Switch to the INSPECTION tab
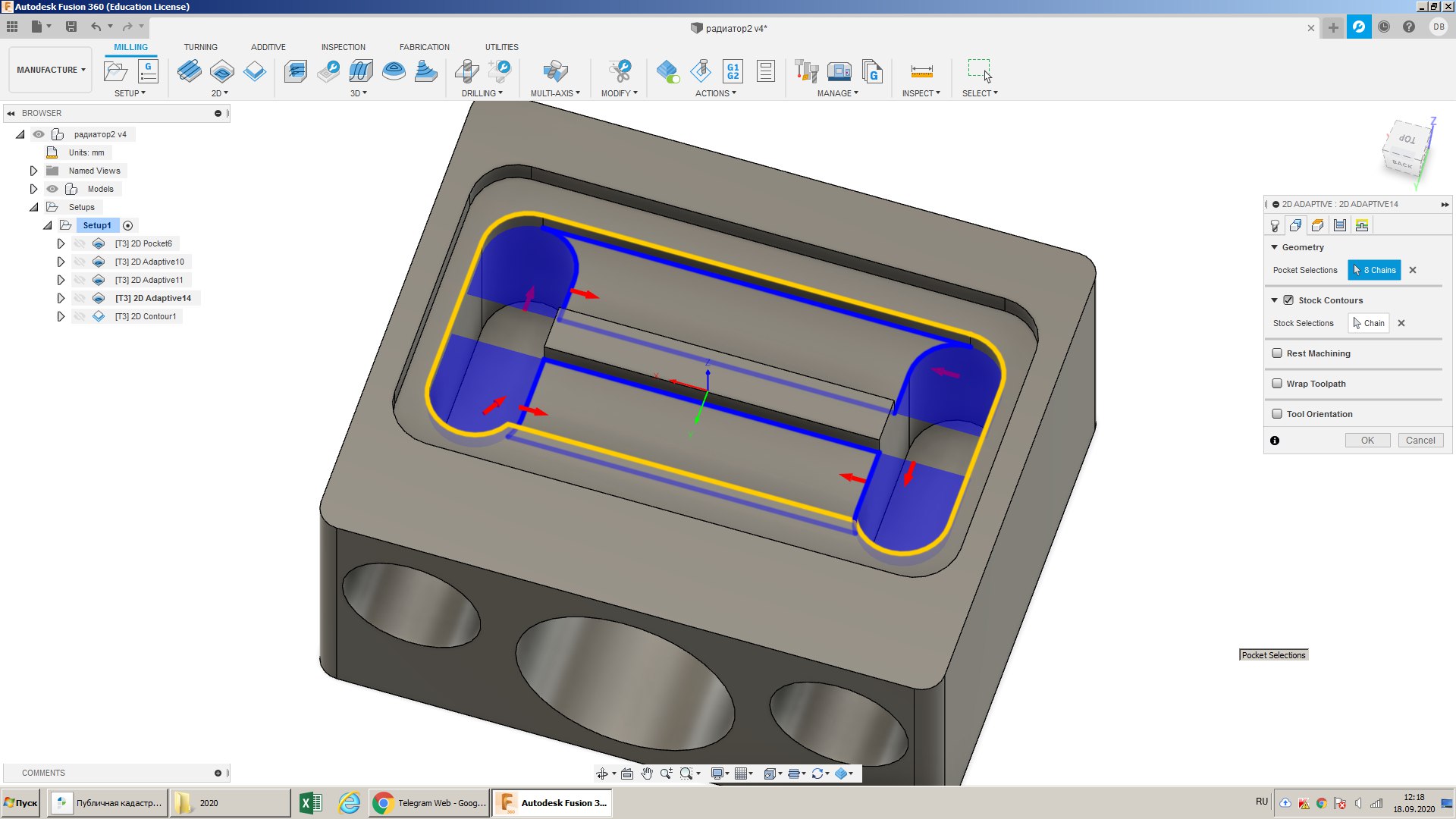The height and width of the screenshot is (819, 1456). click(343, 47)
